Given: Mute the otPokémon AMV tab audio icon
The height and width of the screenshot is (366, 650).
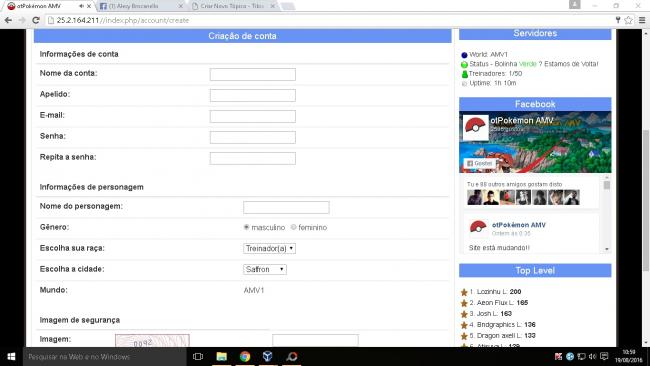Looking at the screenshot, I should (81, 6).
